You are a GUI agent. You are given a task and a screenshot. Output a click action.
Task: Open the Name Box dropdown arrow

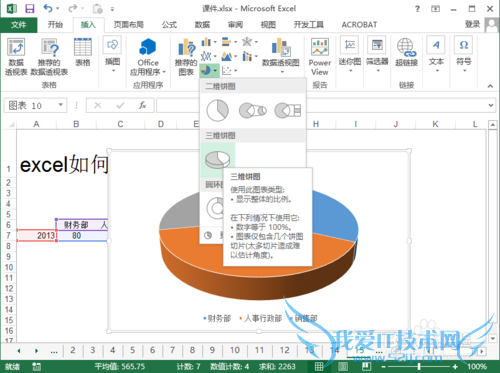(x=61, y=105)
